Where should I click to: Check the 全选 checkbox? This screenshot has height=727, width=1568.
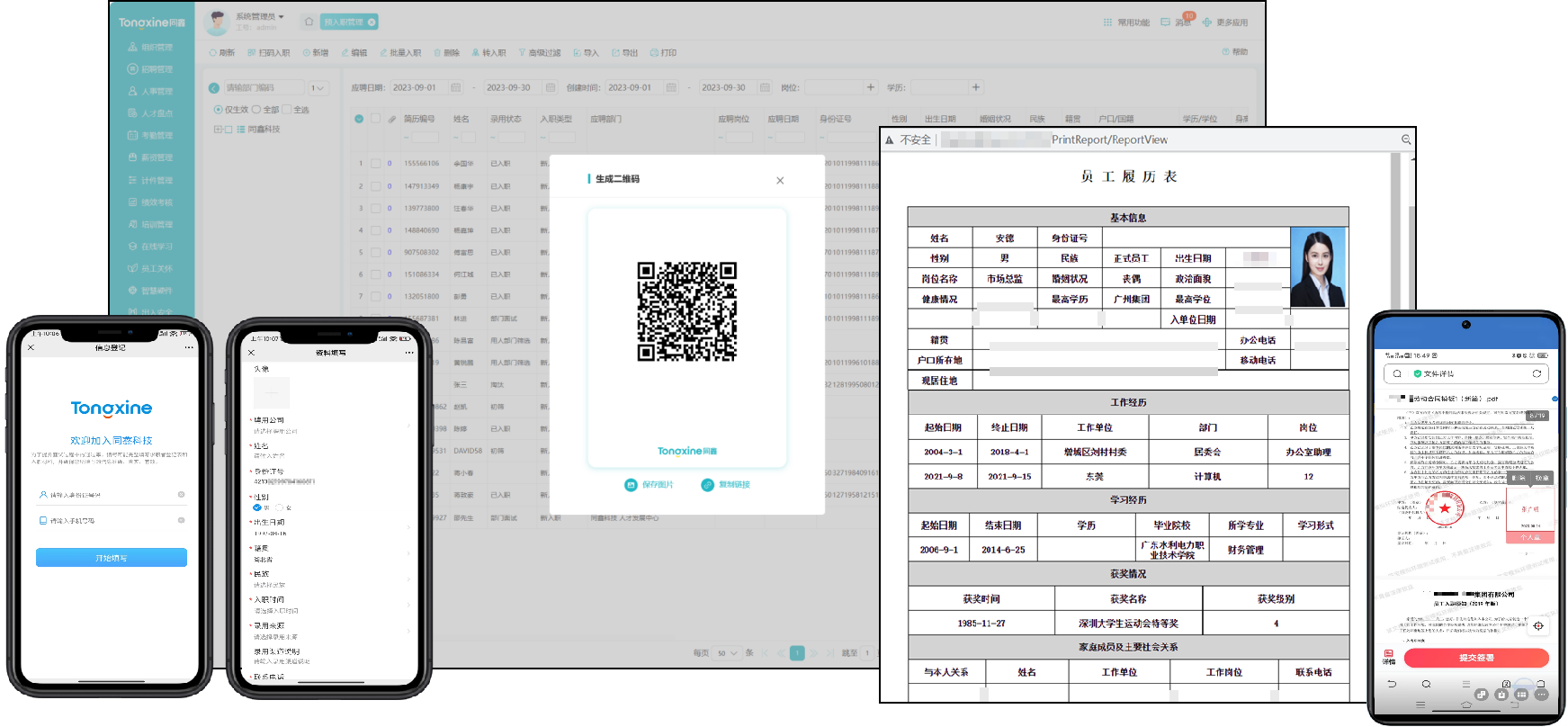click(x=287, y=110)
